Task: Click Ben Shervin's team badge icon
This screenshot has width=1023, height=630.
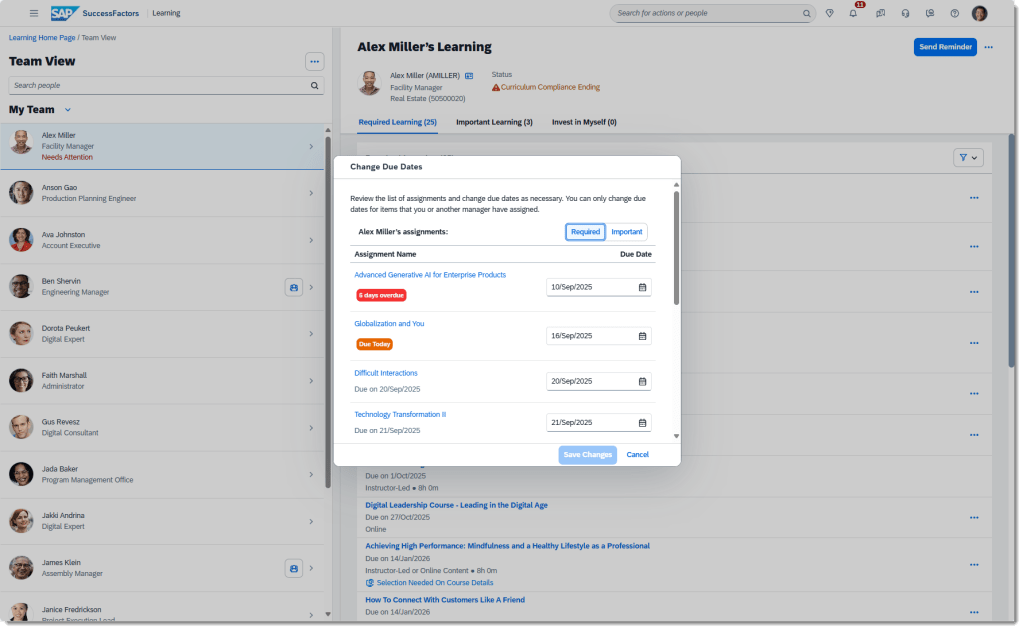Action: pos(294,287)
